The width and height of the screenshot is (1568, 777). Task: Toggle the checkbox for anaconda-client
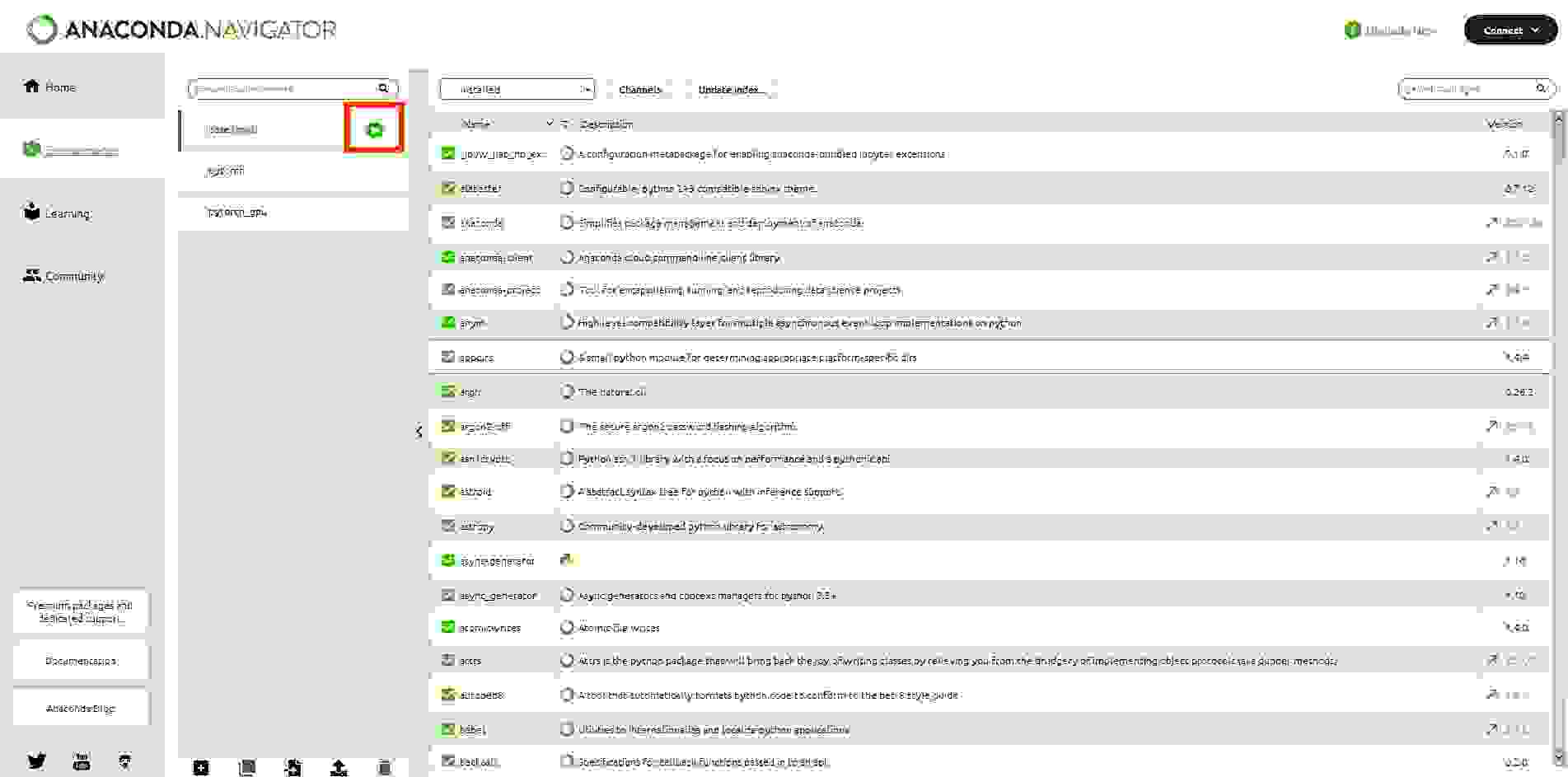click(448, 257)
